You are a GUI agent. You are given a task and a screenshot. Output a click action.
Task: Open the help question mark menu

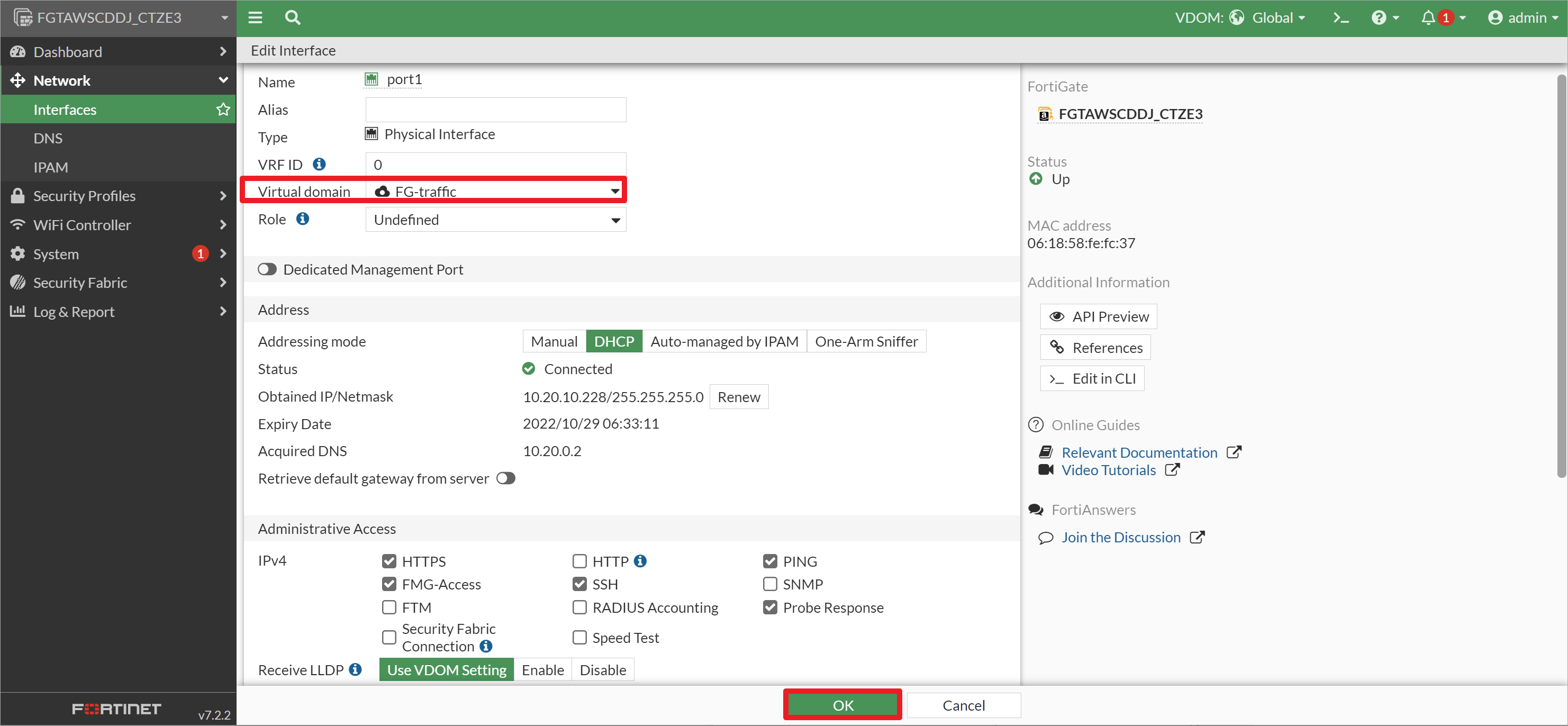coord(1385,17)
